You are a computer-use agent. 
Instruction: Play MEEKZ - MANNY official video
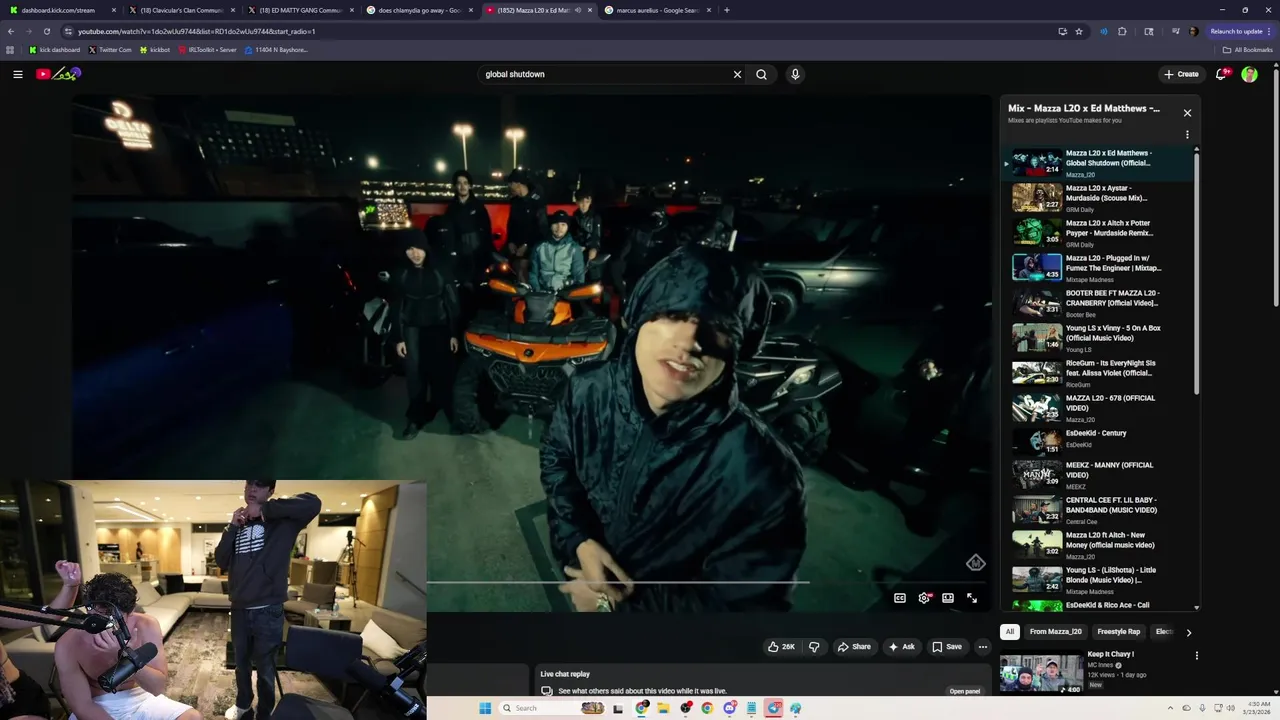point(1037,475)
